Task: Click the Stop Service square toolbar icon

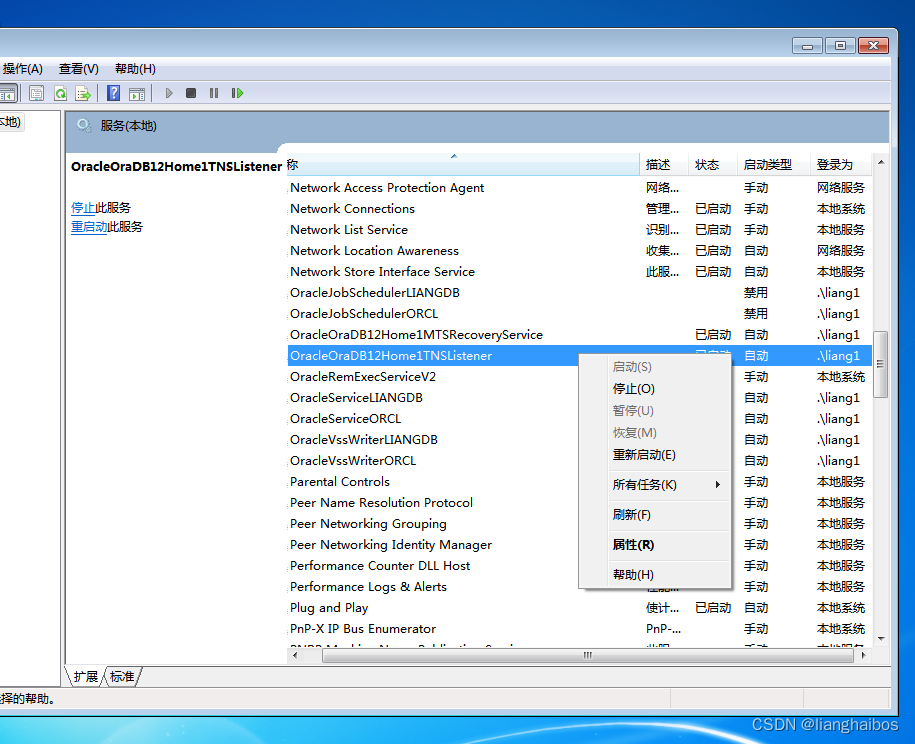Action: tap(191, 93)
